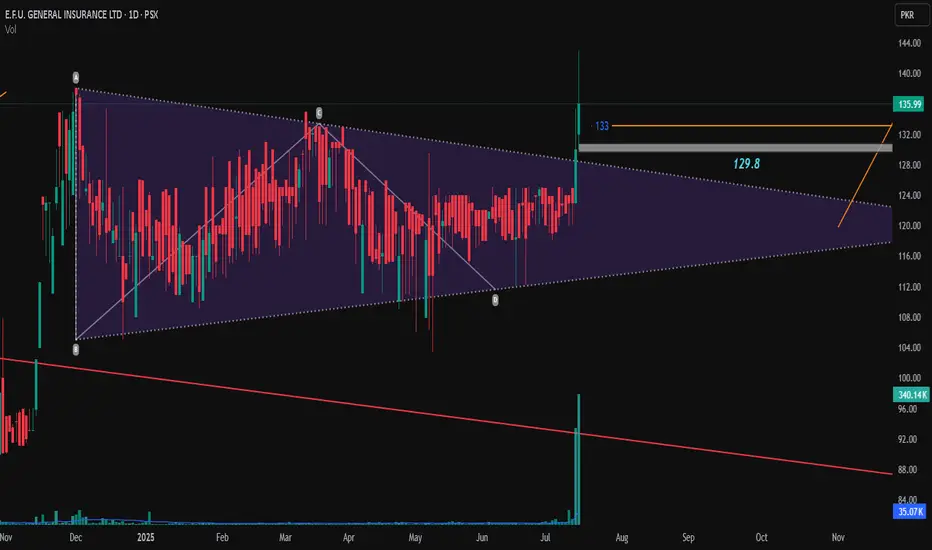Click the Jul label on time axis
Viewport: 932px width, 550px height.
(545, 538)
